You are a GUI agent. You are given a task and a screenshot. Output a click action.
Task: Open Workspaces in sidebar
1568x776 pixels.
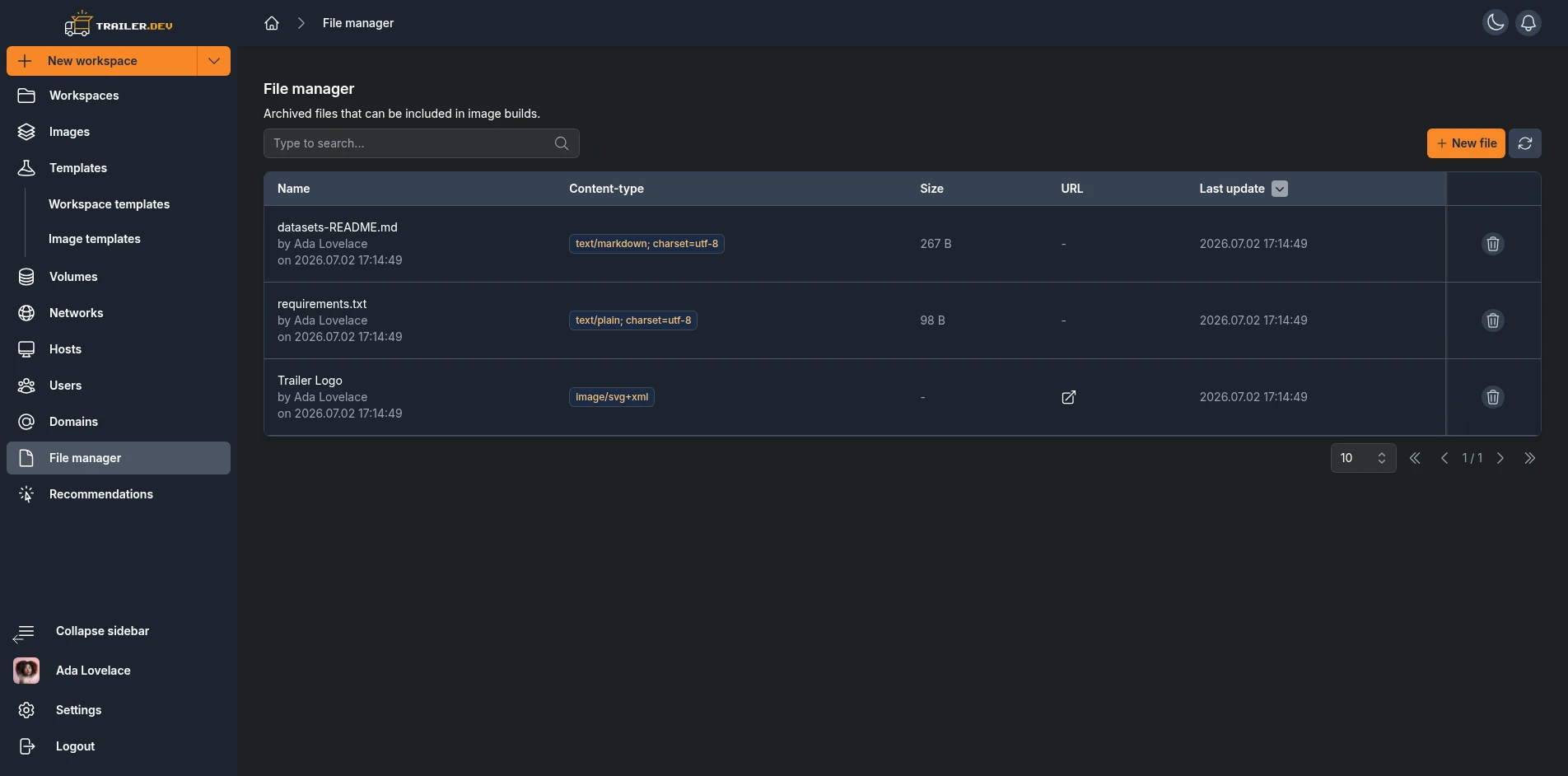pos(119,96)
